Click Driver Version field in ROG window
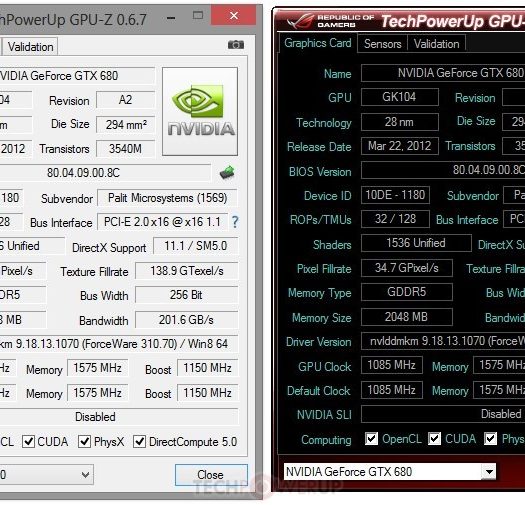525x505 pixels. point(443,341)
